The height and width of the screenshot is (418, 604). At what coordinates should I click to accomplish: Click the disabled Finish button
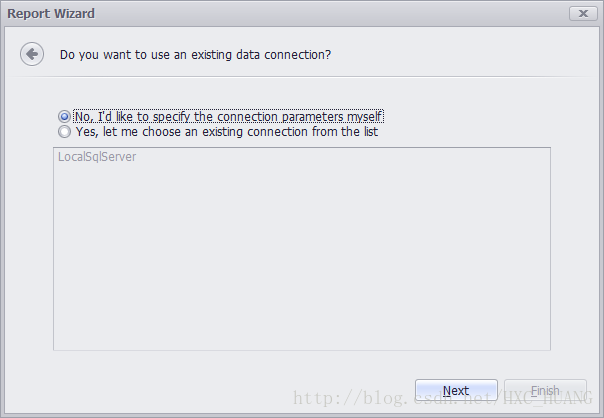tap(545, 390)
